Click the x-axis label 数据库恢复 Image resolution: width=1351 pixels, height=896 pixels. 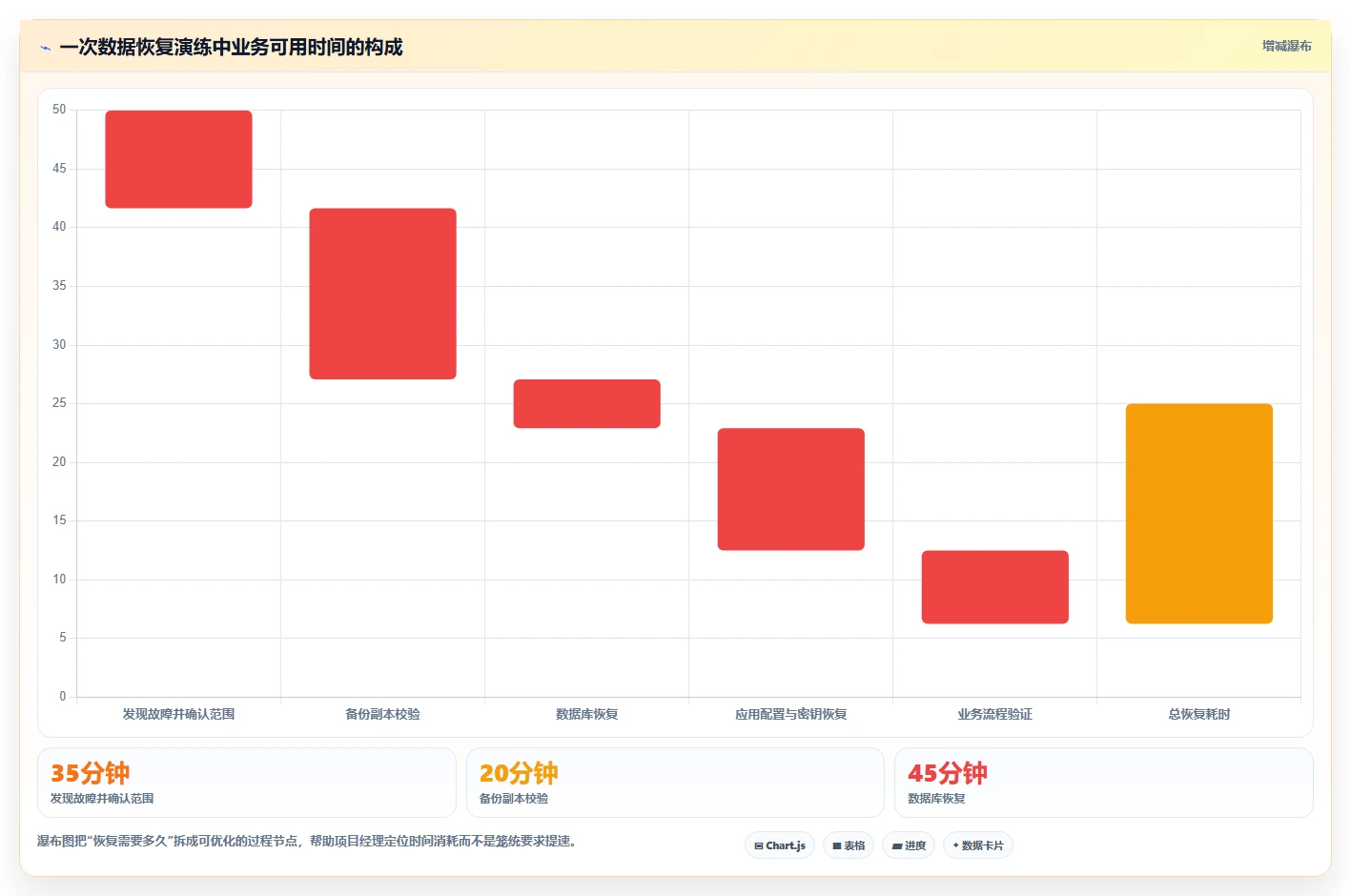click(586, 714)
